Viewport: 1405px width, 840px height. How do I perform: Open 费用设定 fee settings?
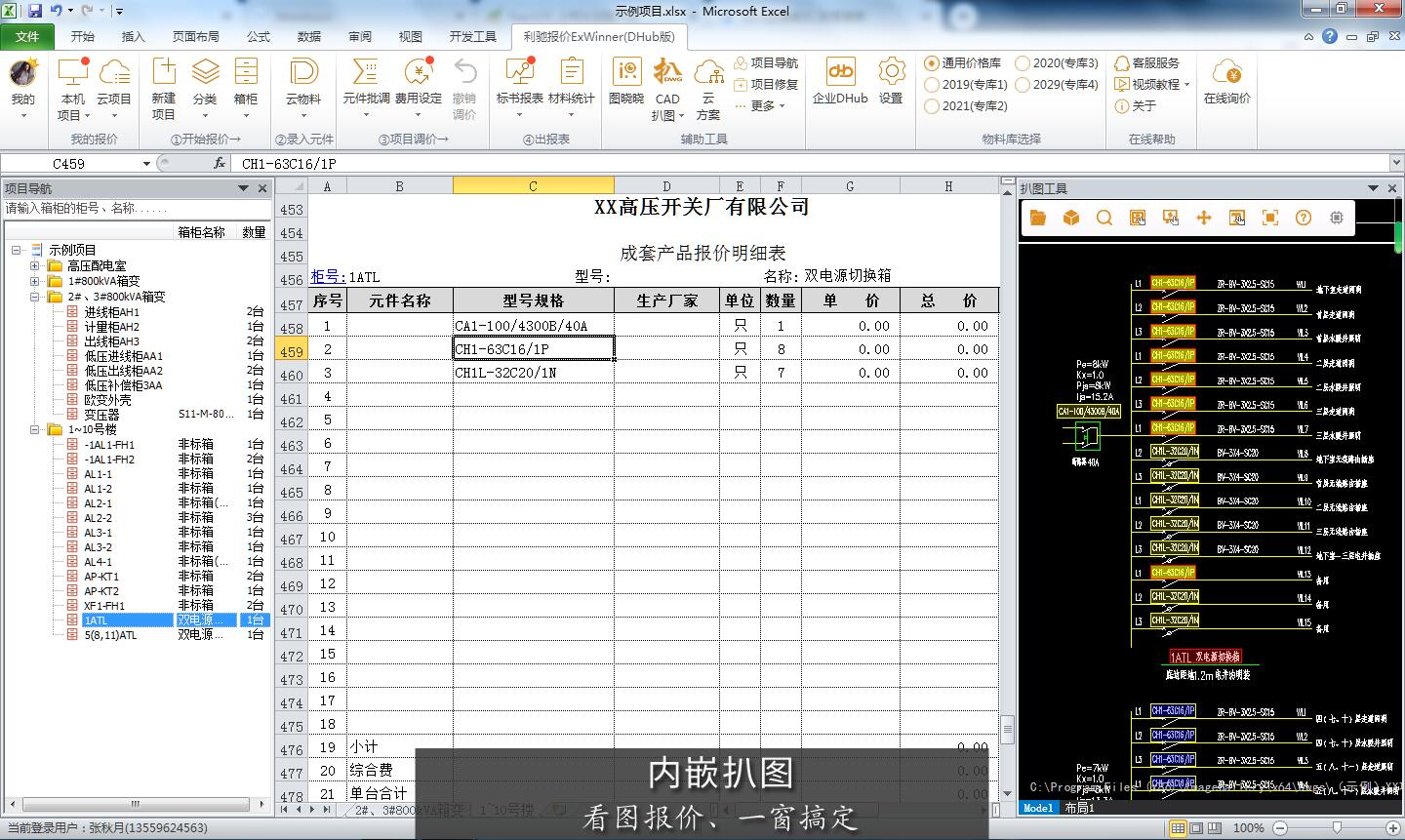click(x=419, y=88)
